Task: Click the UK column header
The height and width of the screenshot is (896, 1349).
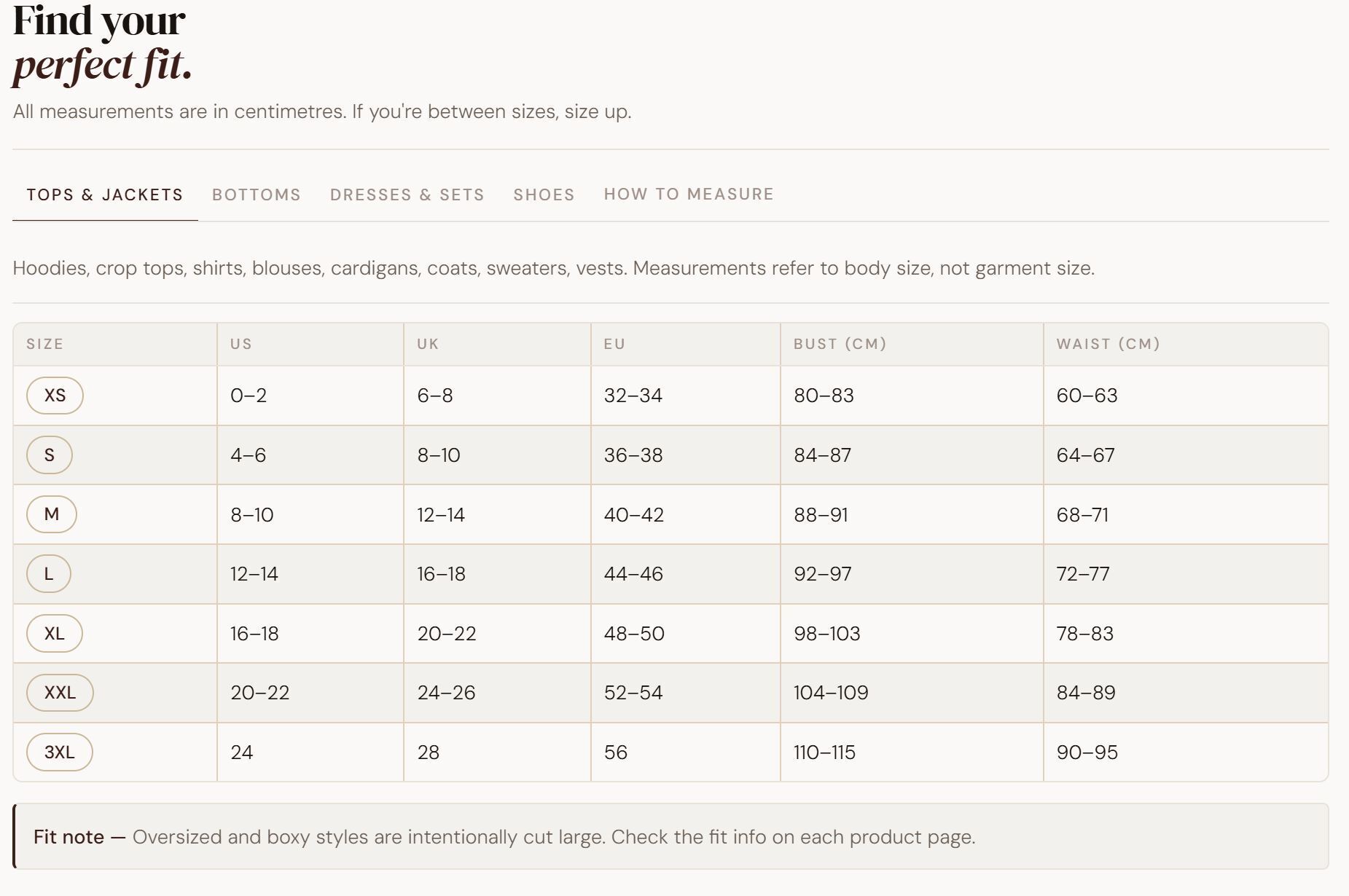Action: [x=428, y=344]
